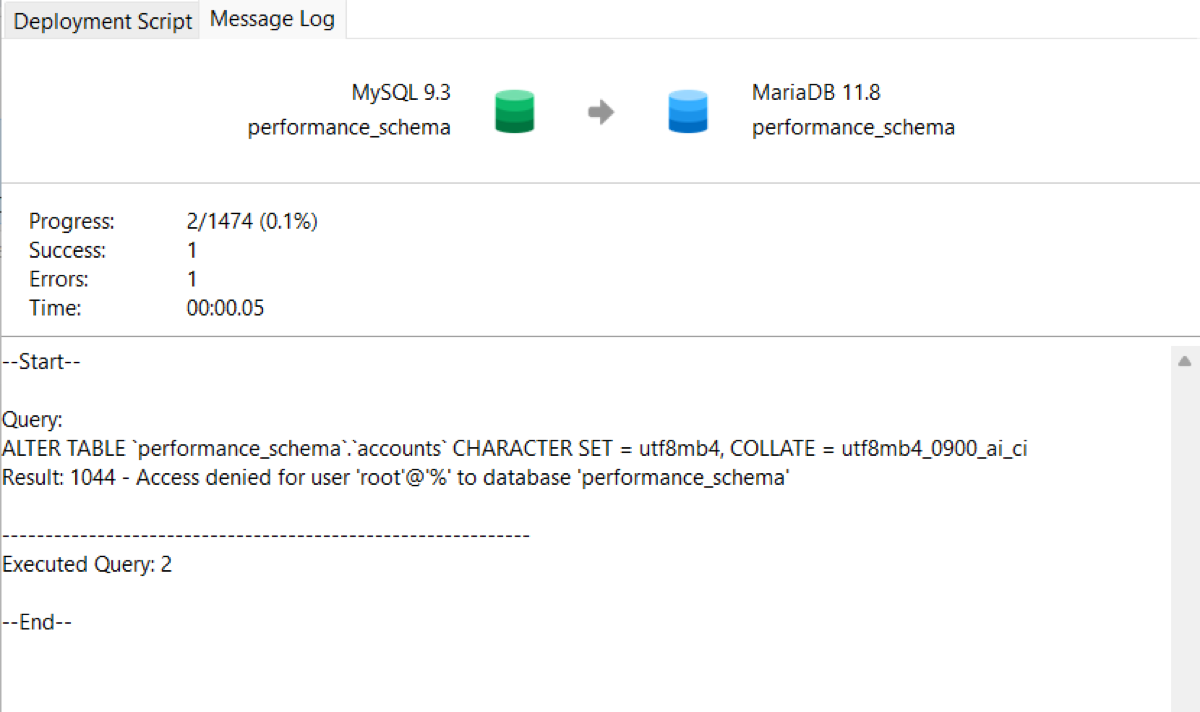This screenshot has width=1200, height=712.
Task: Select the Message Log tab
Action: [272, 19]
